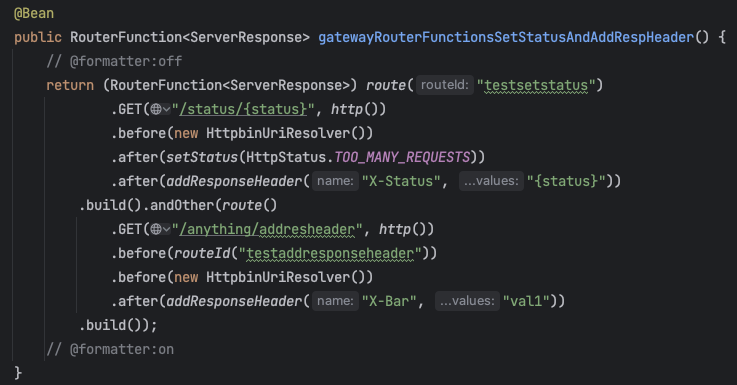Click addResponseHeader call on the X-Status line
Viewport: 737px width, 385px height.
click(234, 181)
